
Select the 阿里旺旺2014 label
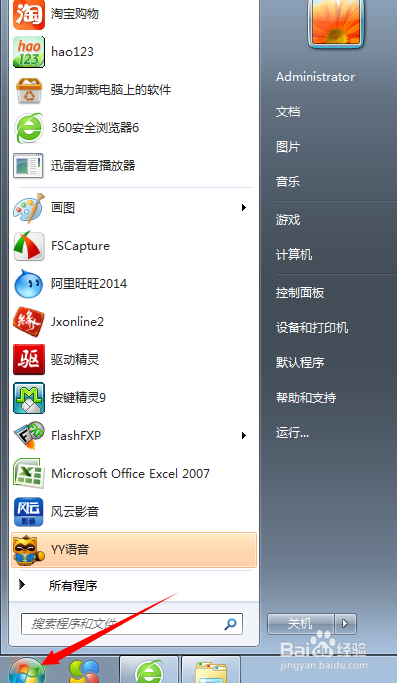pyautogui.click(x=89, y=284)
